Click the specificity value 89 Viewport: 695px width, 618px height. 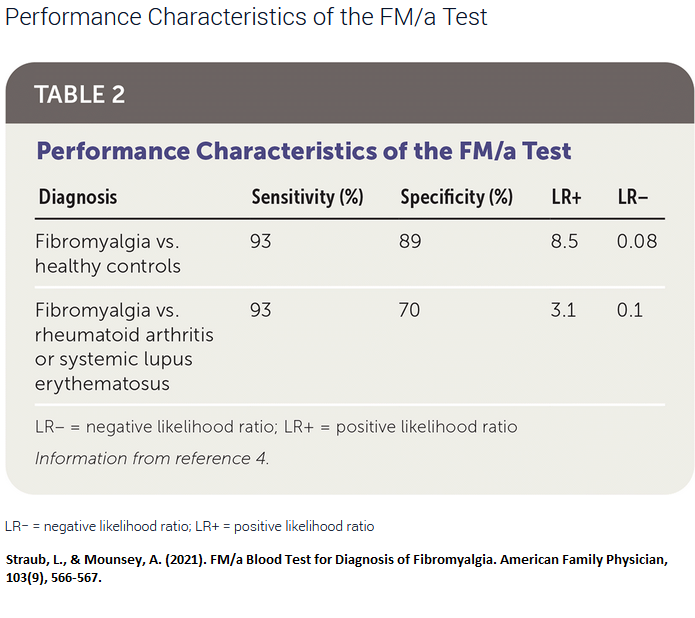tap(410, 242)
